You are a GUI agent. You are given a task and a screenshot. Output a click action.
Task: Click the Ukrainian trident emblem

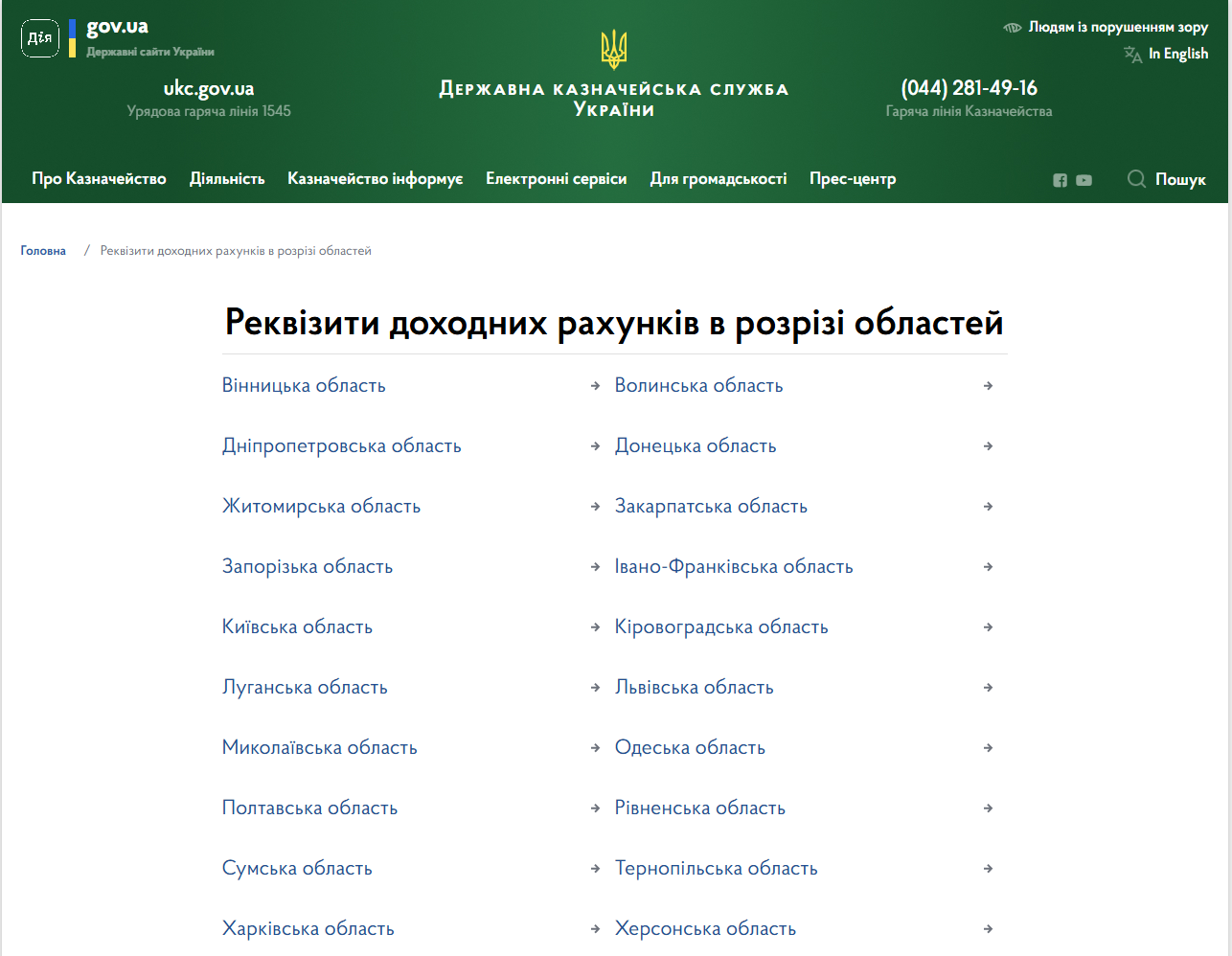[x=614, y=49]
